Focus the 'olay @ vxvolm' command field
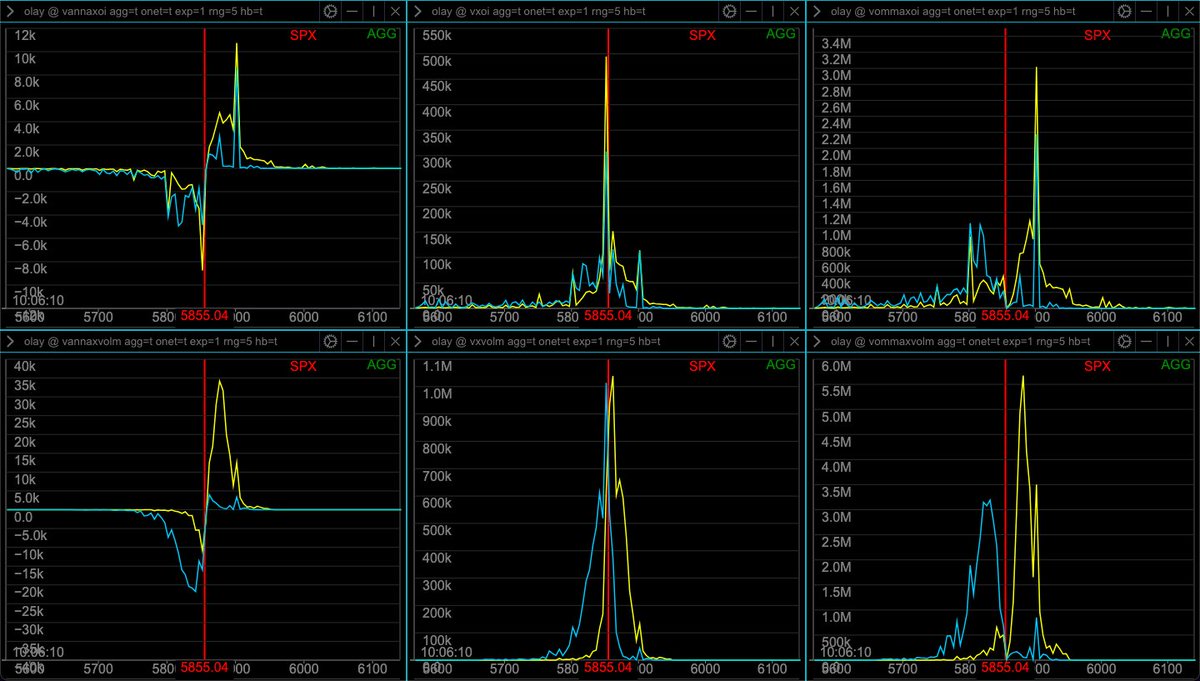Screen dimensions: 1200x681 tap(572, 341)
